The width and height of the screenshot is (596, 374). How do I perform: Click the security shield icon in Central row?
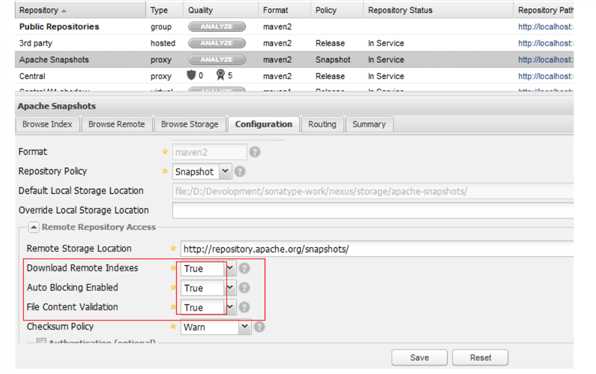coord(191,75)
